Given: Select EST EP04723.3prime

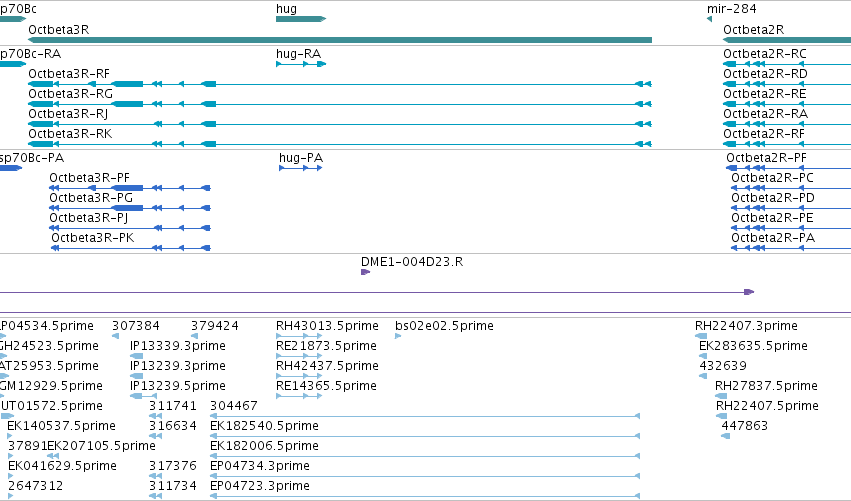Looking at the screenshot, I should coord(260,487).
